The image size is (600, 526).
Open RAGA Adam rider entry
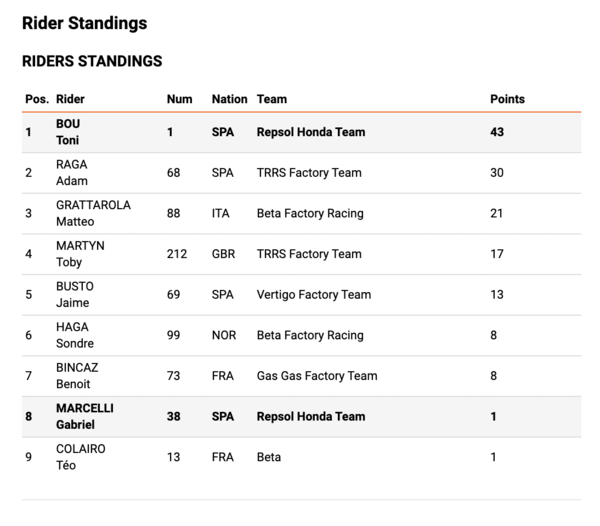pyautogui.click(x=72, y=173)
